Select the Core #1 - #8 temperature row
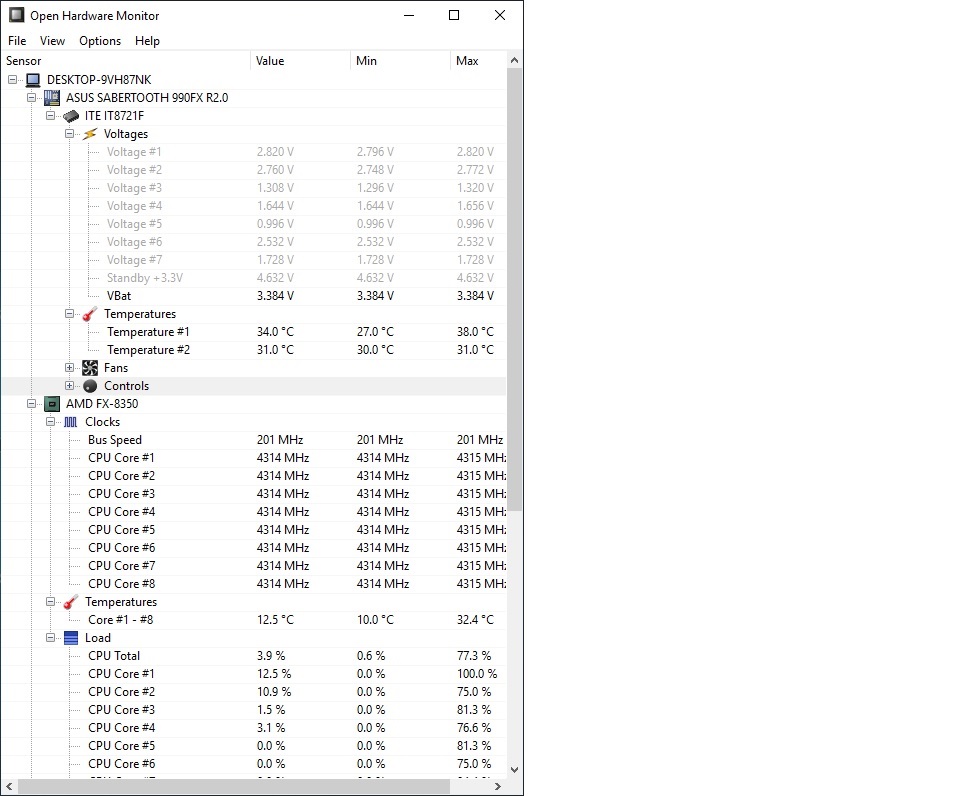Image resolution: width=960 pixels, height=796 pixels. 253,620
